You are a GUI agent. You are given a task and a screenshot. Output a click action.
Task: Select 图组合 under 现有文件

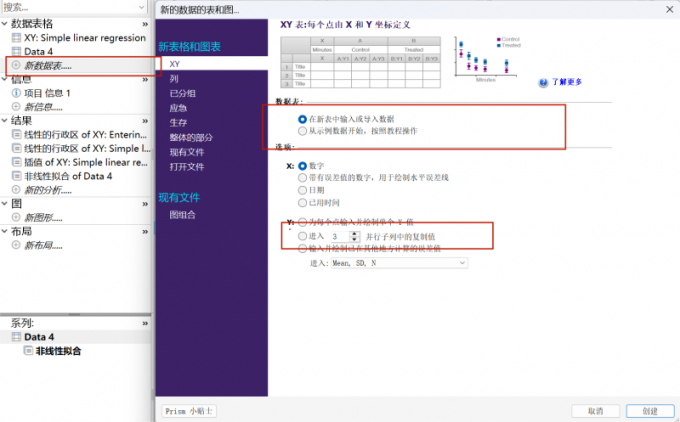183,215
